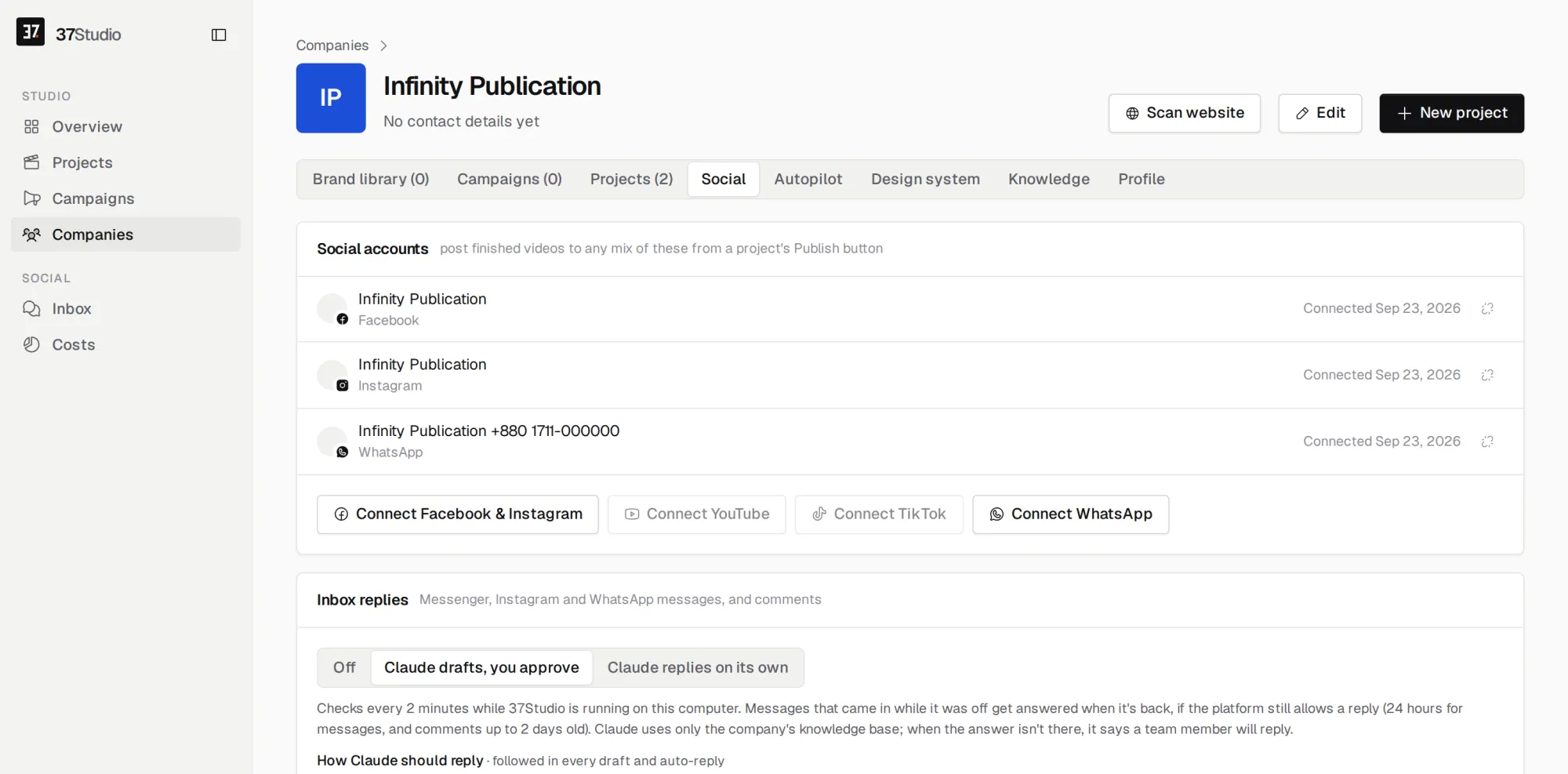The image size is (1568, 774).
Task: Click Connect Facebook & Instagram
Action: [458, 514]
